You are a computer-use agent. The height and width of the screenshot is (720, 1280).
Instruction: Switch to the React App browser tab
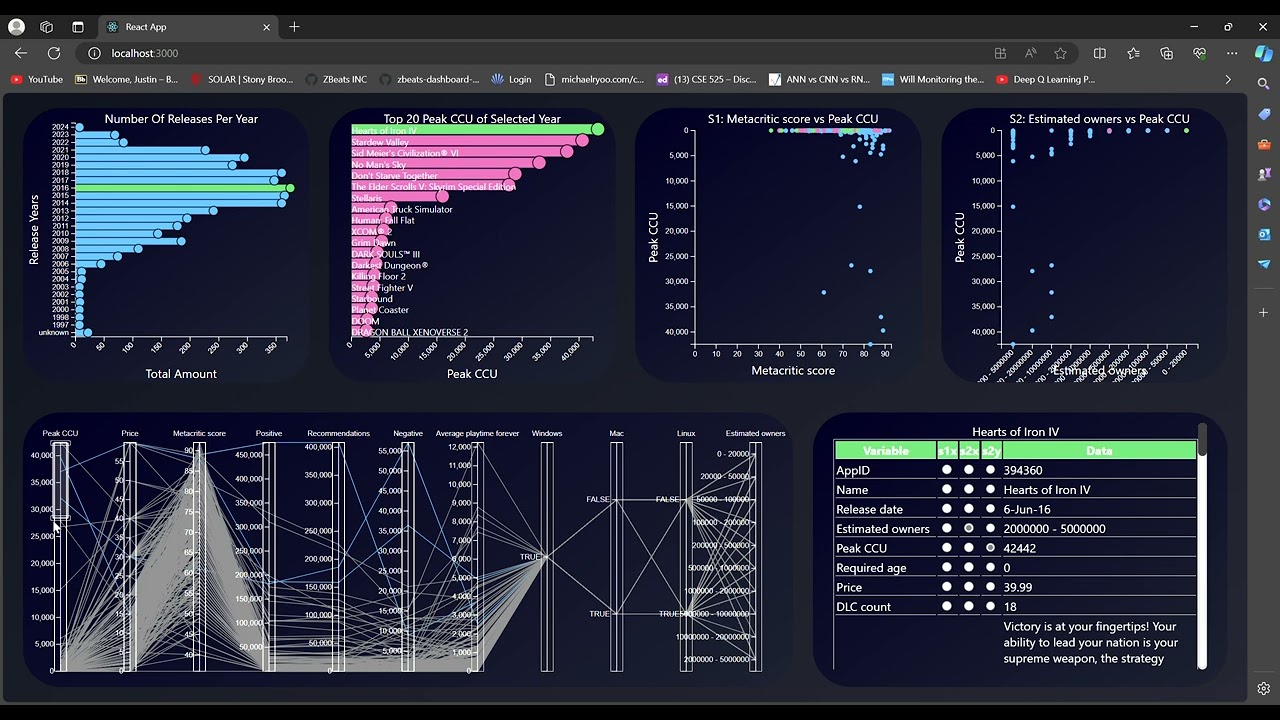tap(188, 27)
